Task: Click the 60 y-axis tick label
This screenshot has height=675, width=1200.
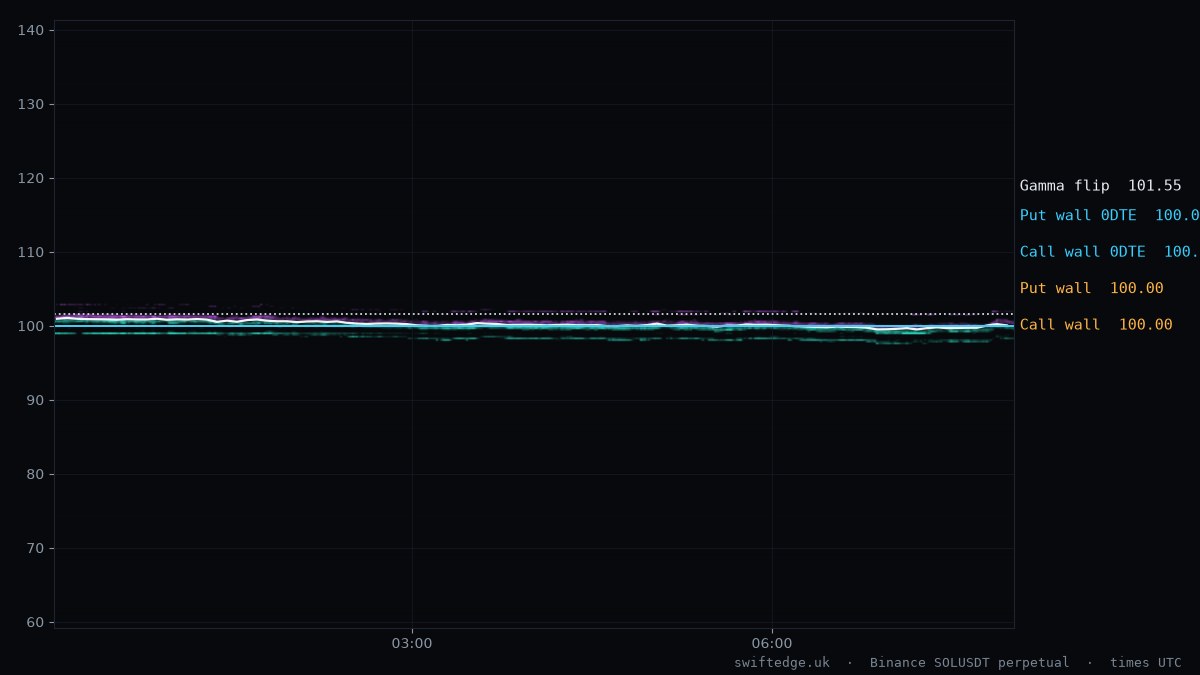Action: (35, 623)
